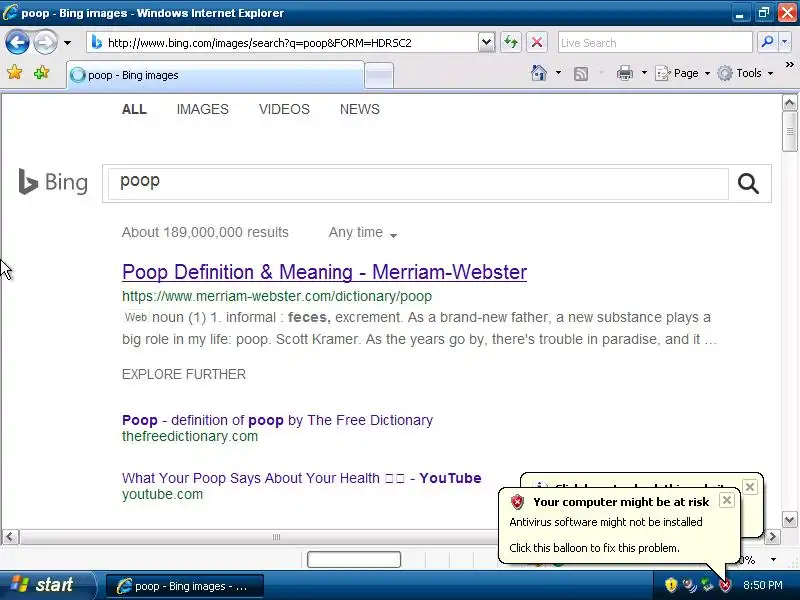Screen dimensions: 800x600
Task: Click the status bar progress indicator
Action: (354, 560)
